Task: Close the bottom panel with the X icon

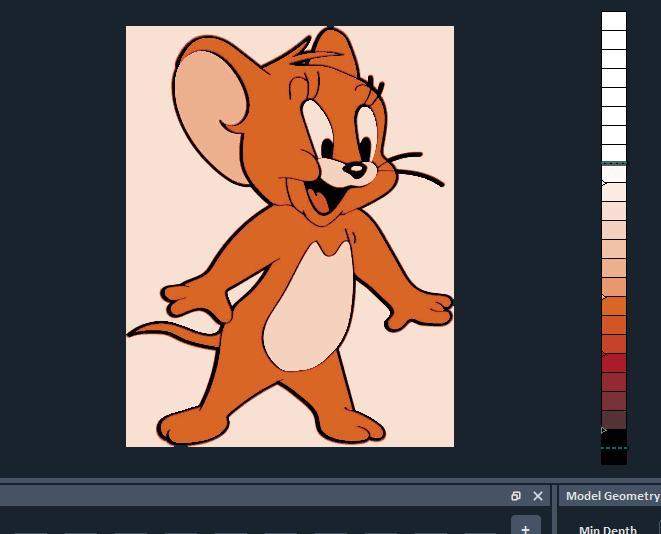Action: (538, 496)
